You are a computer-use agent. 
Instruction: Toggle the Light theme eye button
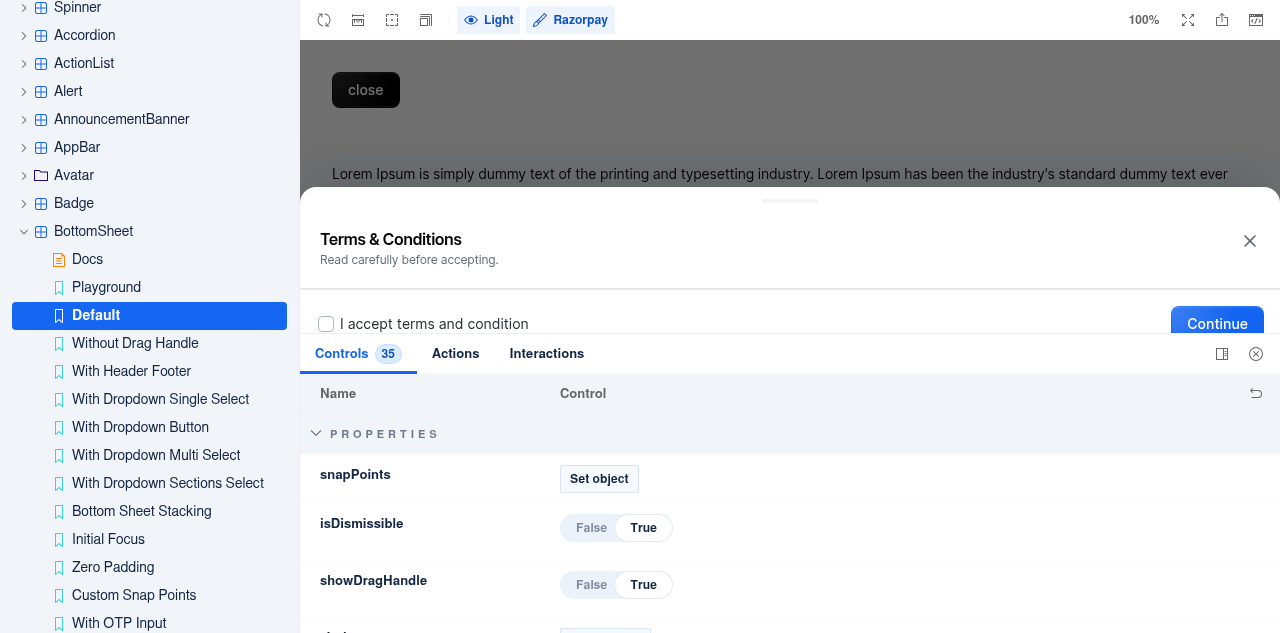489,20
